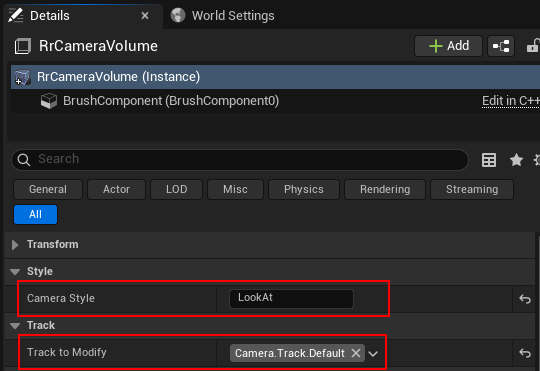Toggle the details lock icon
This screenshot has width=540, height=371.
point(533,46)
